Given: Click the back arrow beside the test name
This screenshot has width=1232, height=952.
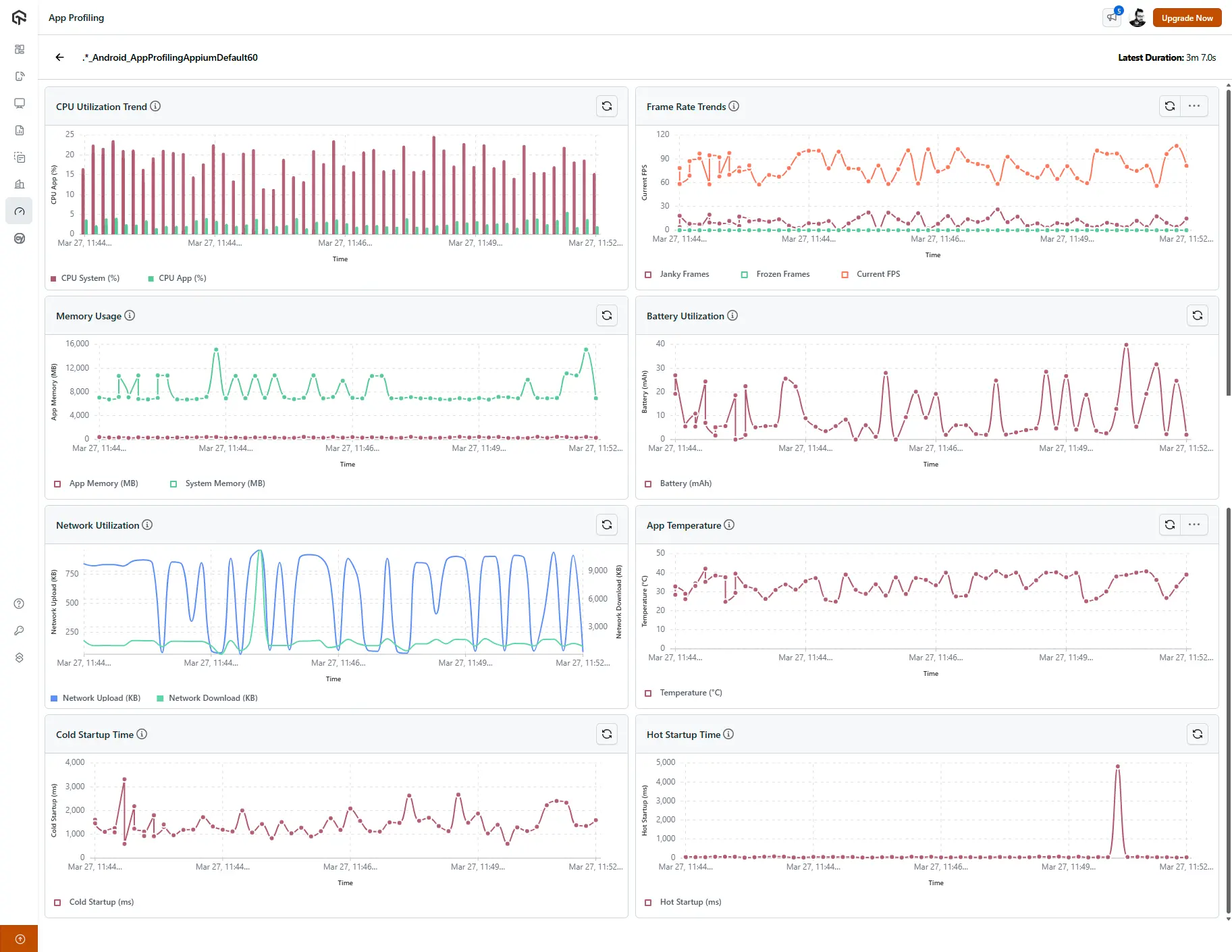Looking at the screenshot, I should [59, 57].
